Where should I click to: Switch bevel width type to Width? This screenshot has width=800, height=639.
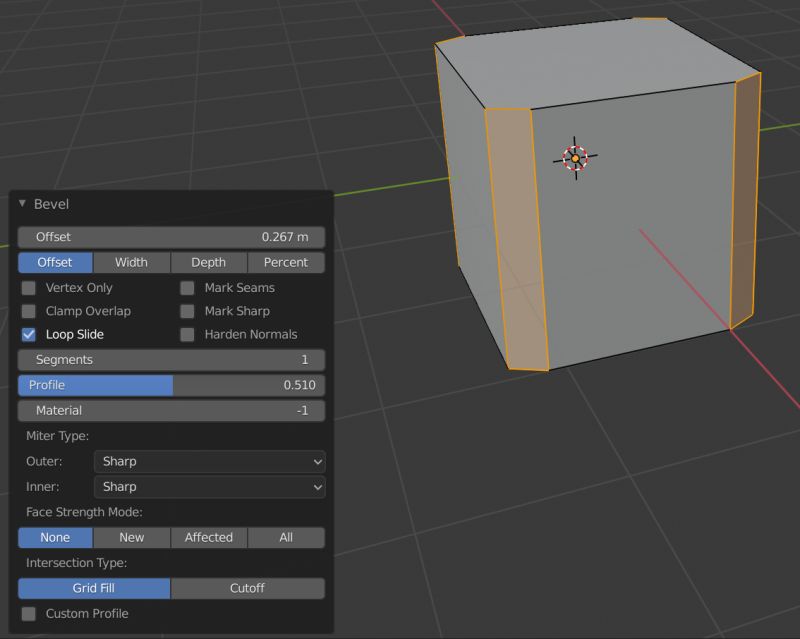[131, 262]
